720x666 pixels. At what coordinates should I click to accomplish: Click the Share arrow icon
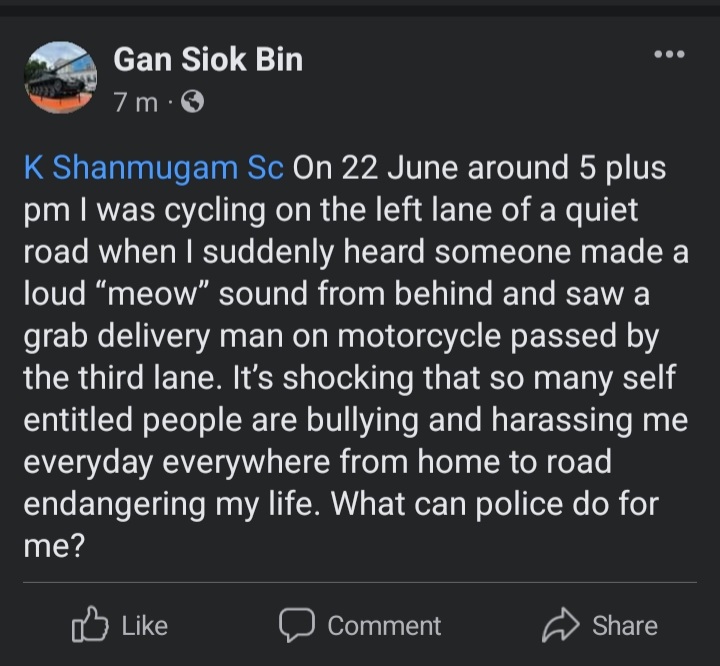[561, 625]
